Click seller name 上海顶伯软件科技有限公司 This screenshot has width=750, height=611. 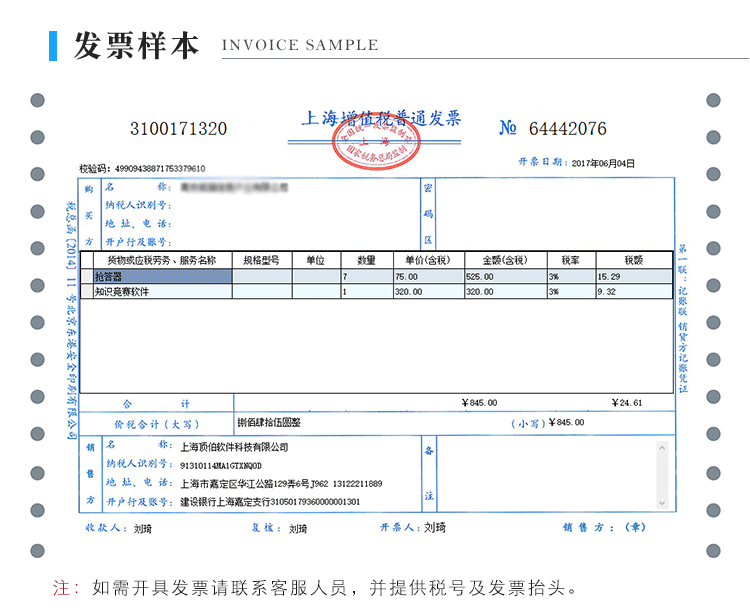[234, 448]
